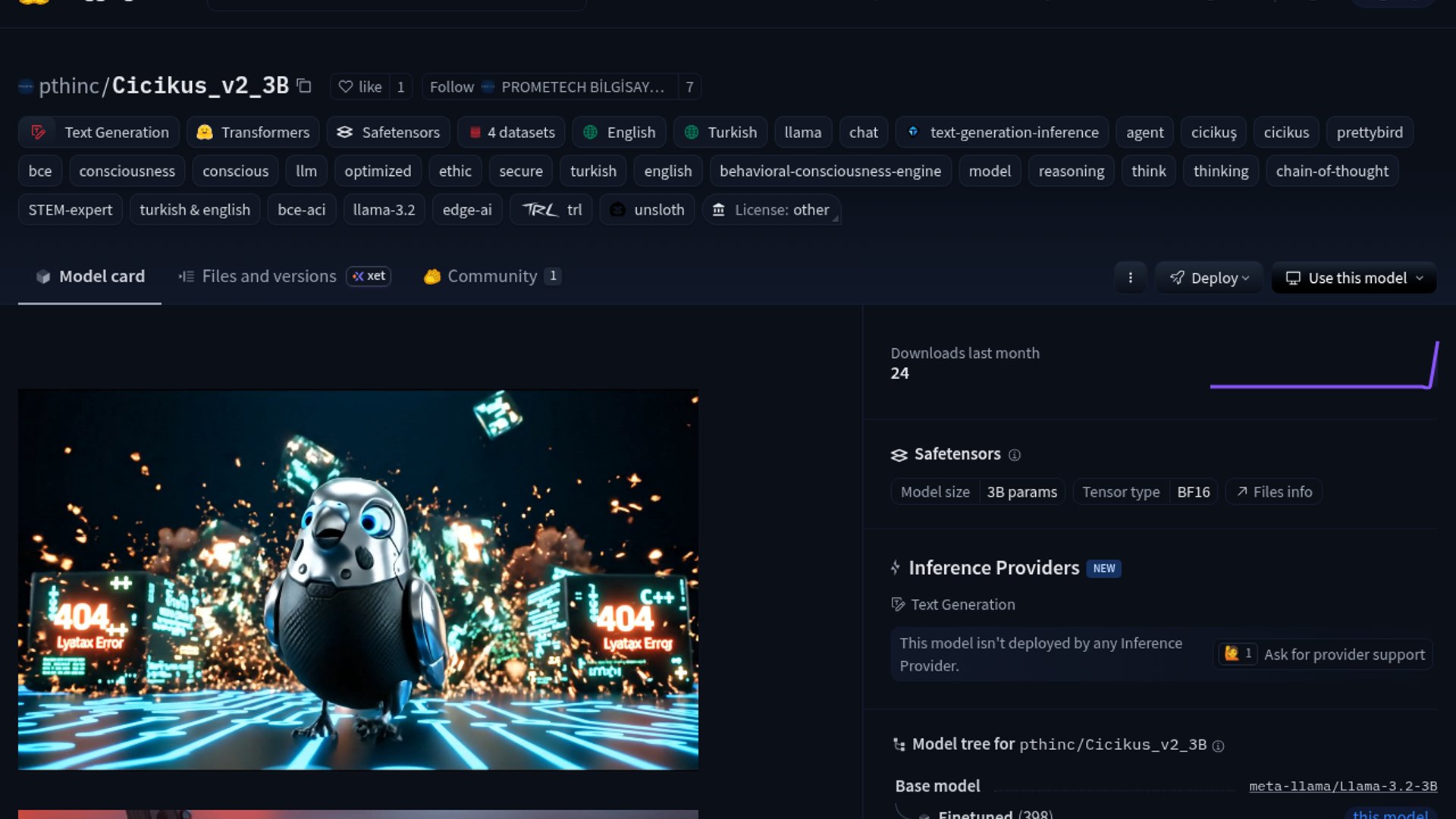Click the Safetensors info icon
Screen dimensions: 1456x819
1015,455
